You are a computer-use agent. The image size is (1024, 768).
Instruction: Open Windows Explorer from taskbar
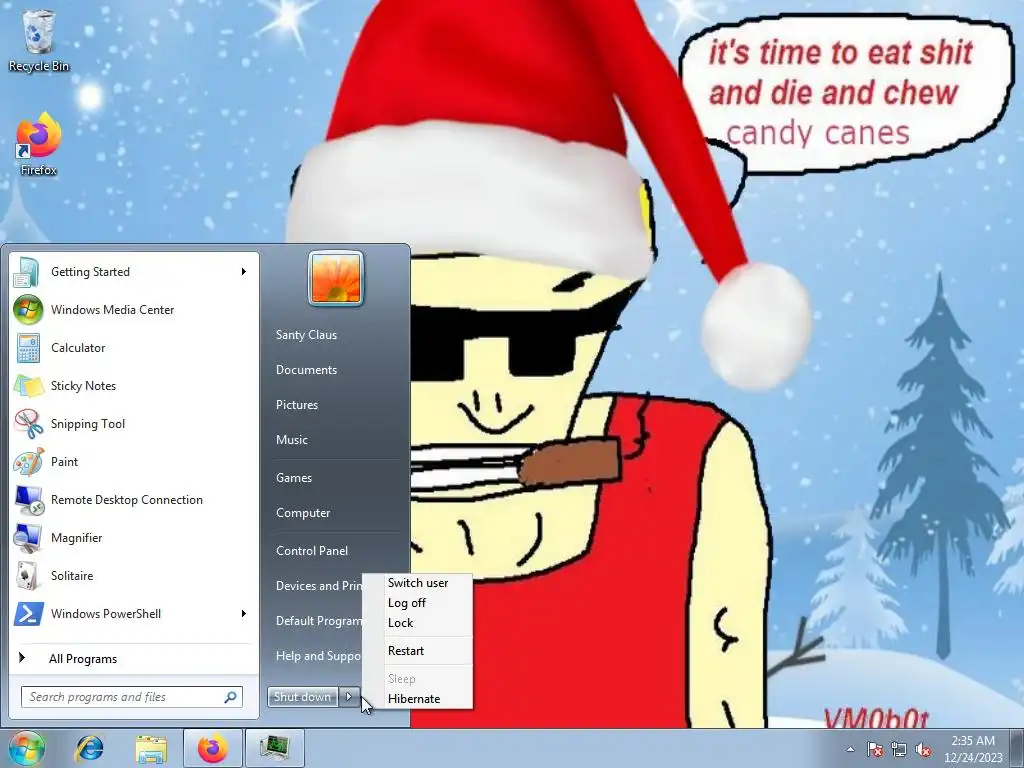[151, 748]
